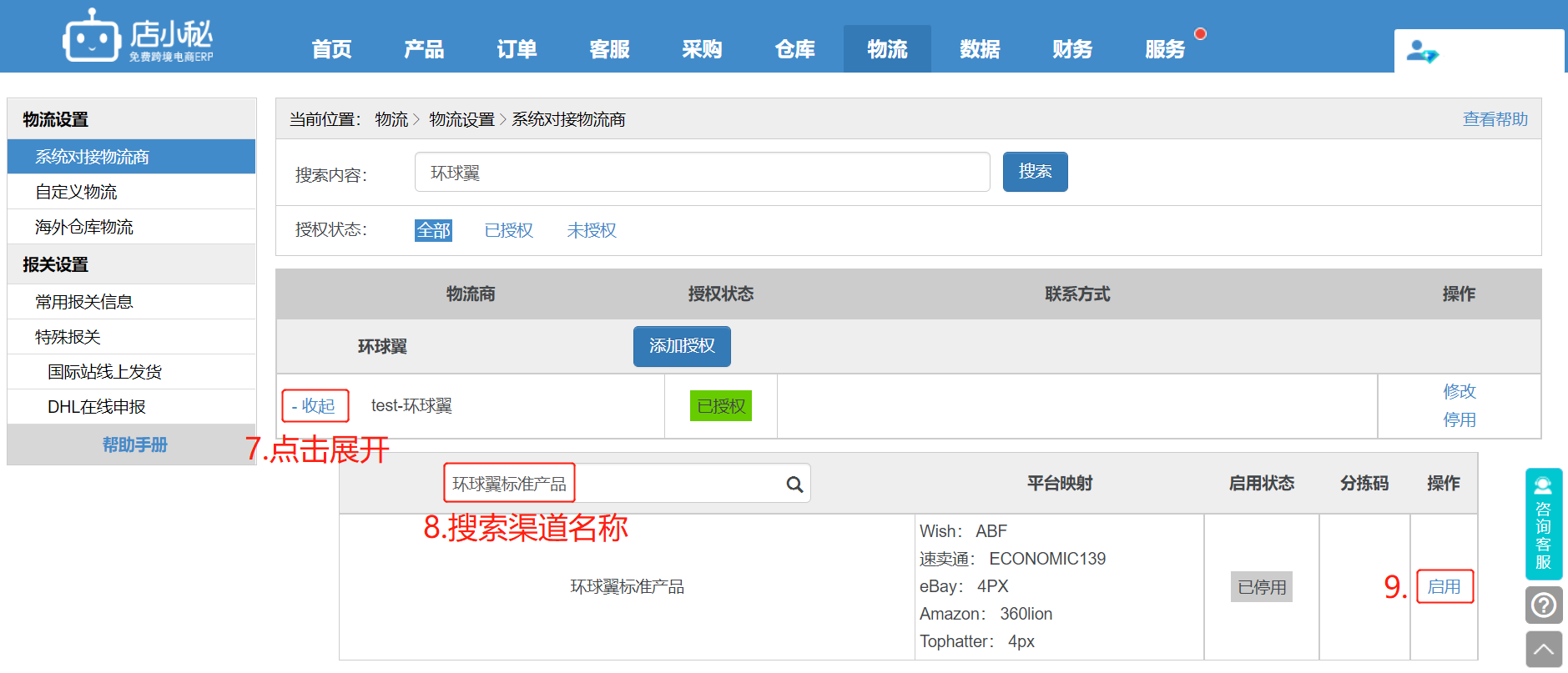Click the 报关设置 sidebar header

[x=132, y=264]
